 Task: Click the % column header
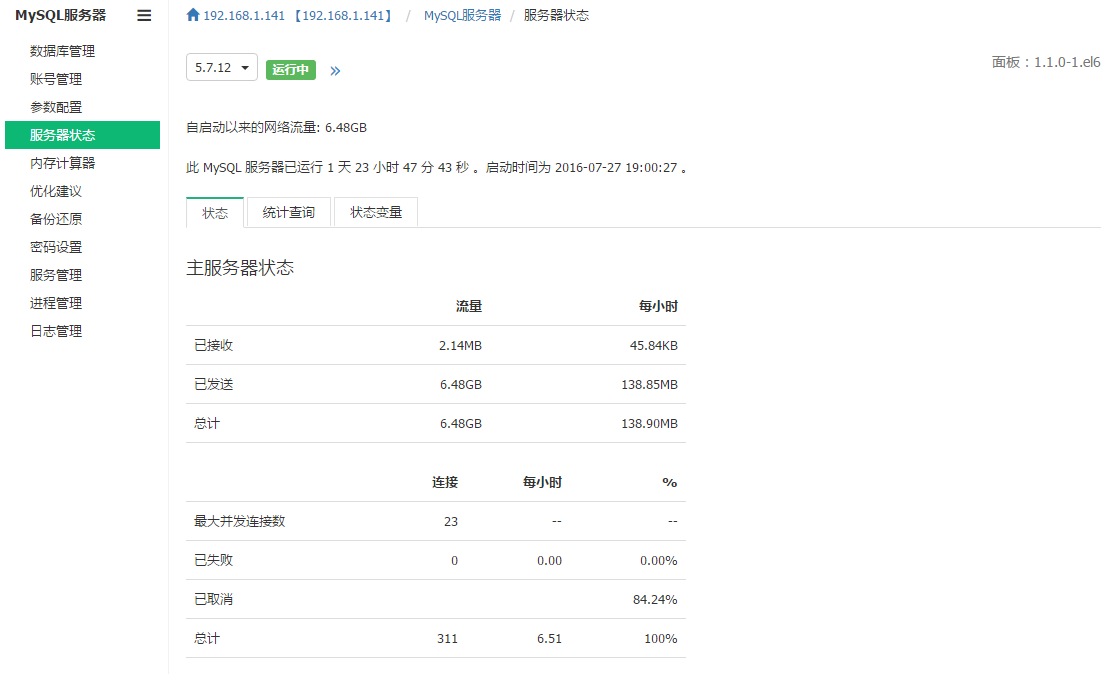click(669, 482)
